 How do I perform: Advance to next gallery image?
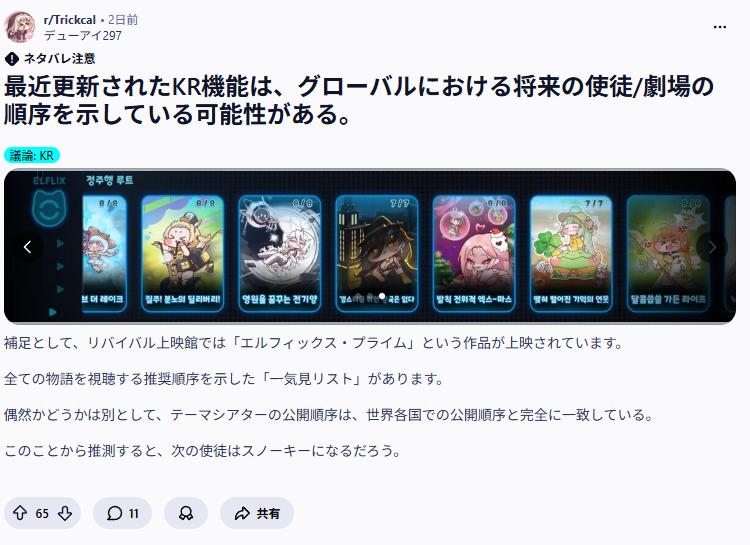click(x=711, y=247)
